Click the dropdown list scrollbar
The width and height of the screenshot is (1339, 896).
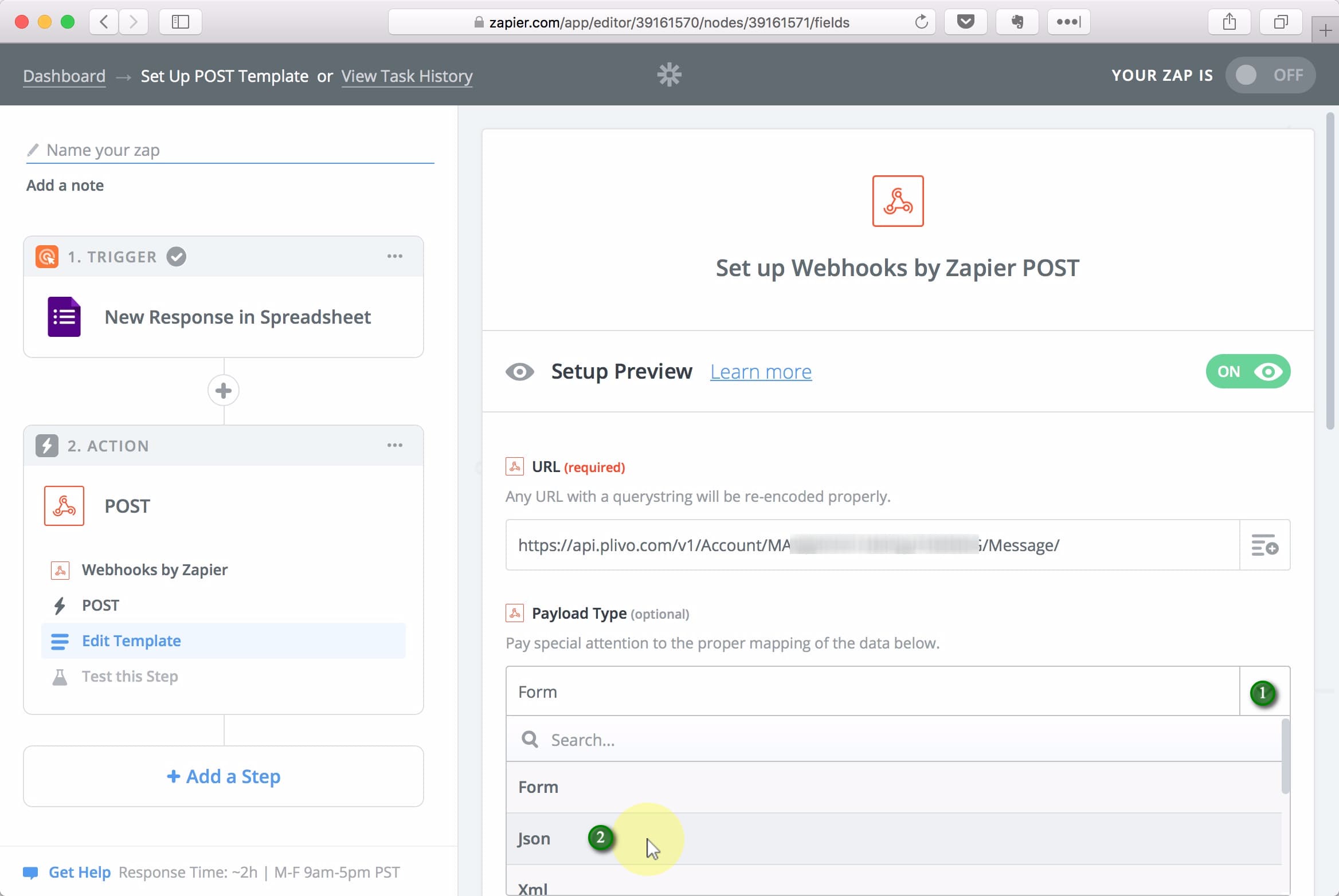pos(1286,756)
